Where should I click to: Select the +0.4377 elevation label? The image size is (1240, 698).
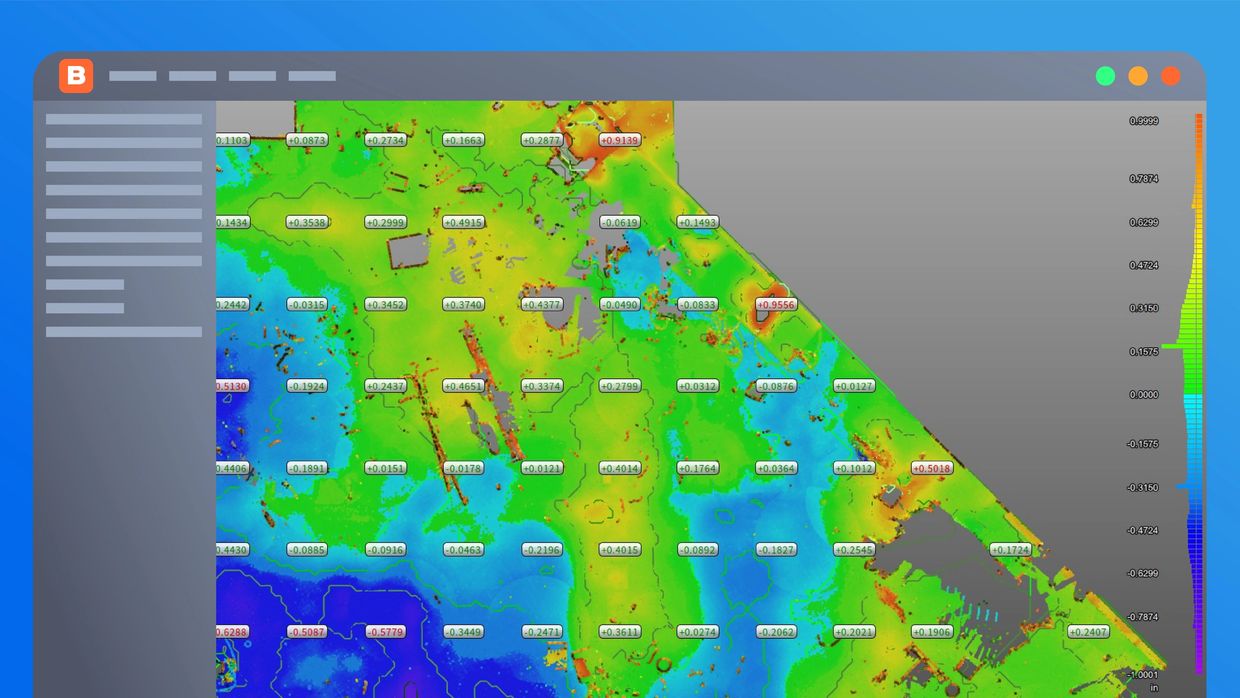(x=542, y=305)
